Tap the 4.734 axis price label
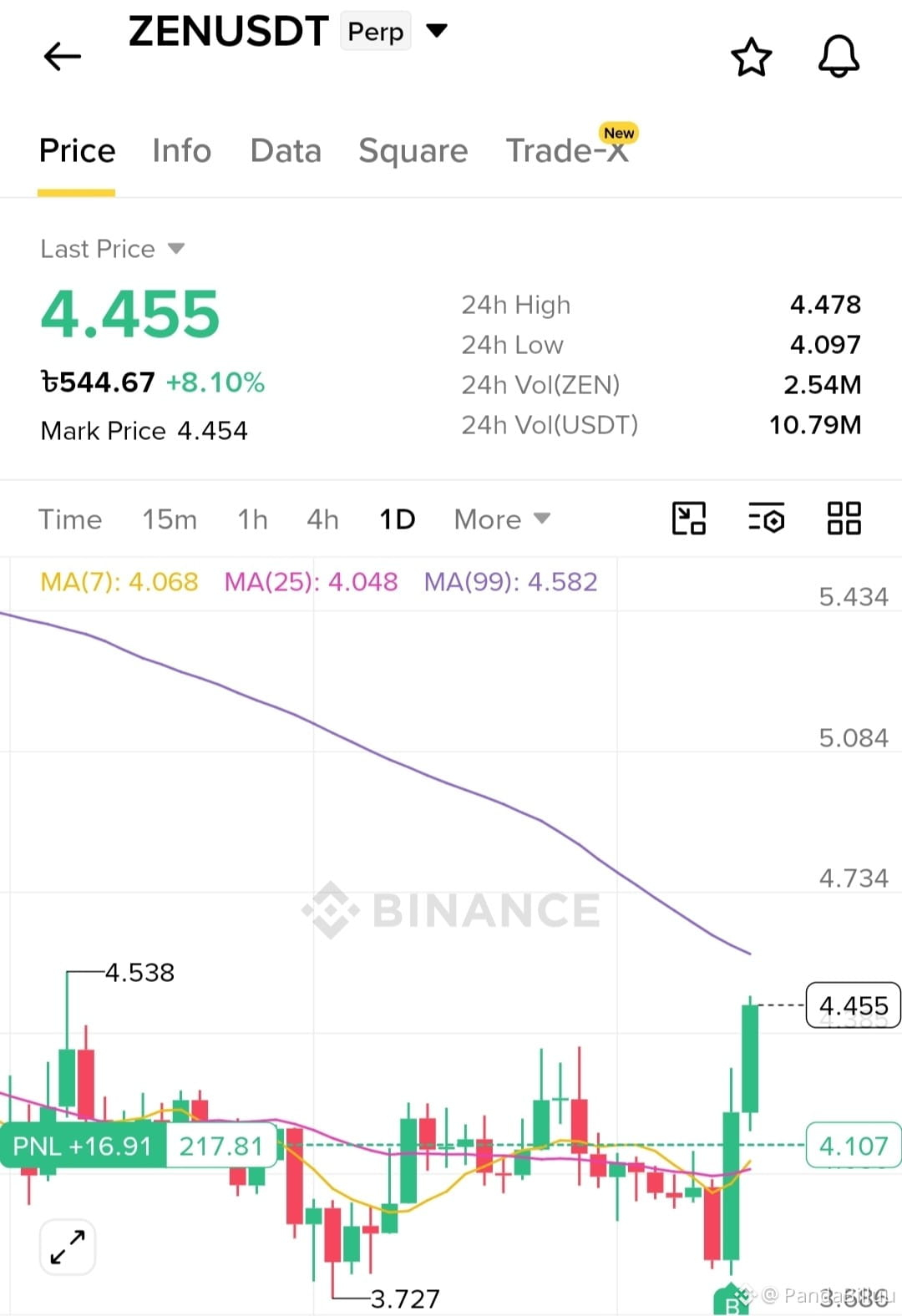Screen dimensions: 902x1316 [854, 878]
